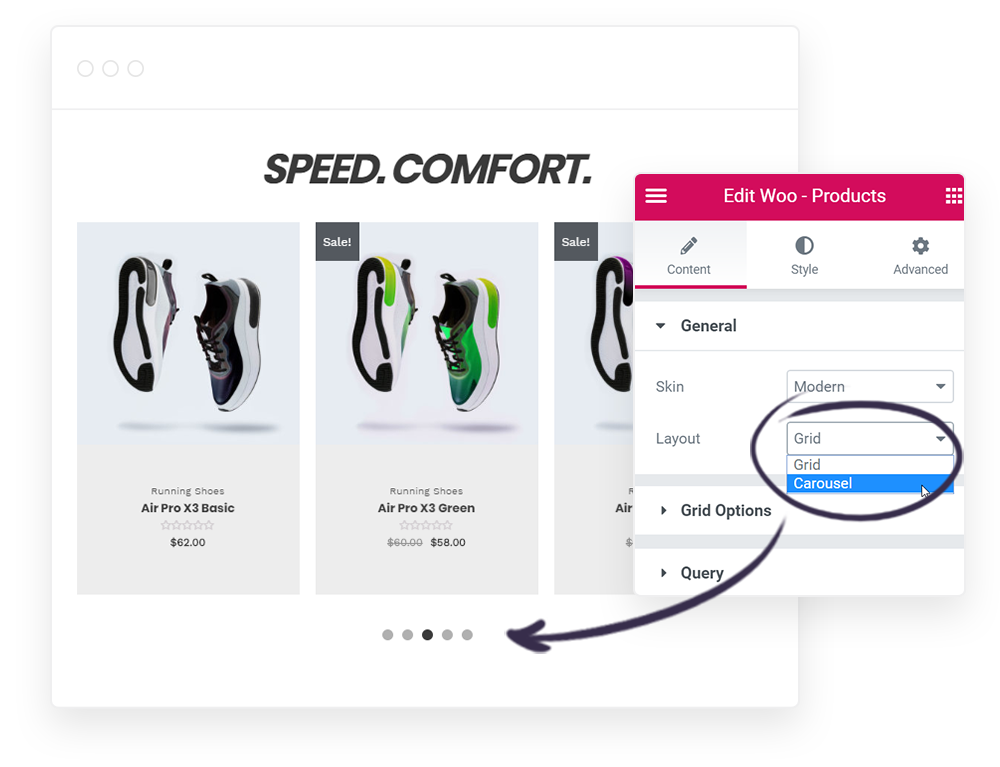Choose Grid option in Layout list
This screenshot has height=767, width=1000.
[870, 465]
